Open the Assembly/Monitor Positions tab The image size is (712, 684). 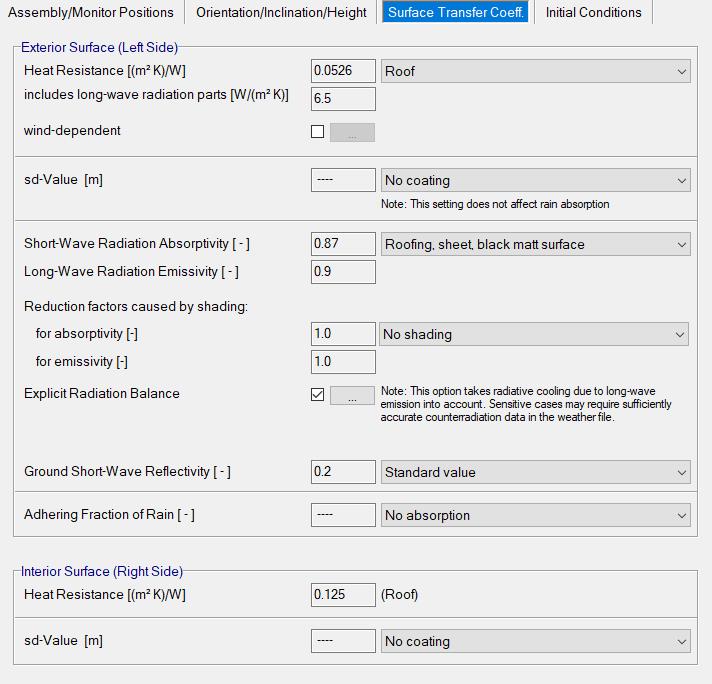[91, 12]
